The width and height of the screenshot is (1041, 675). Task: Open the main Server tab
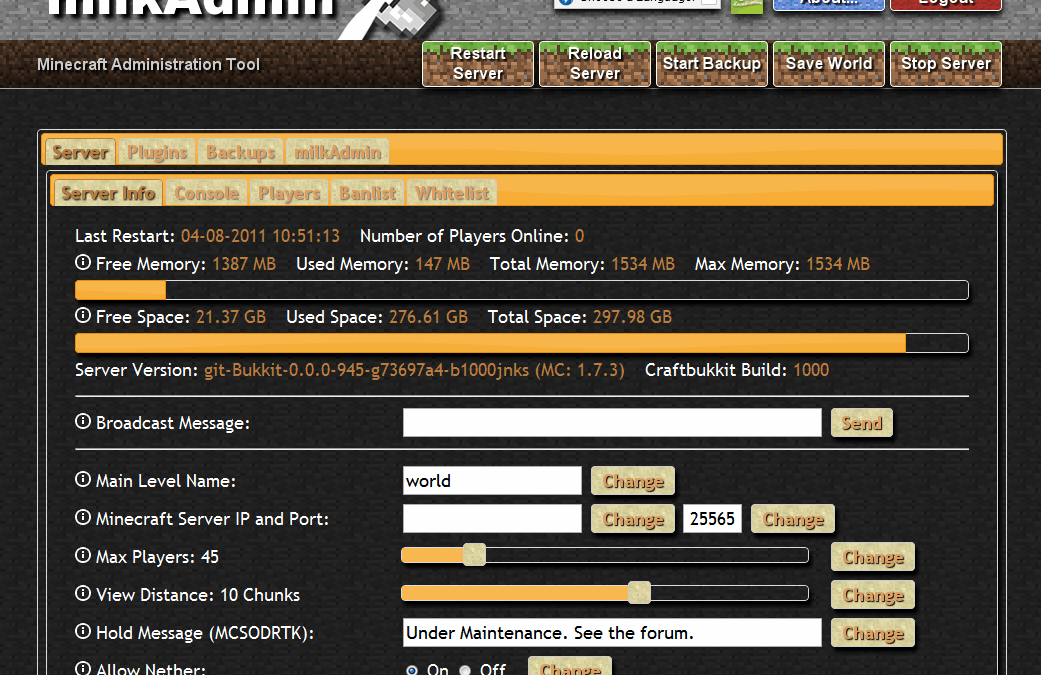coord(80,152)
